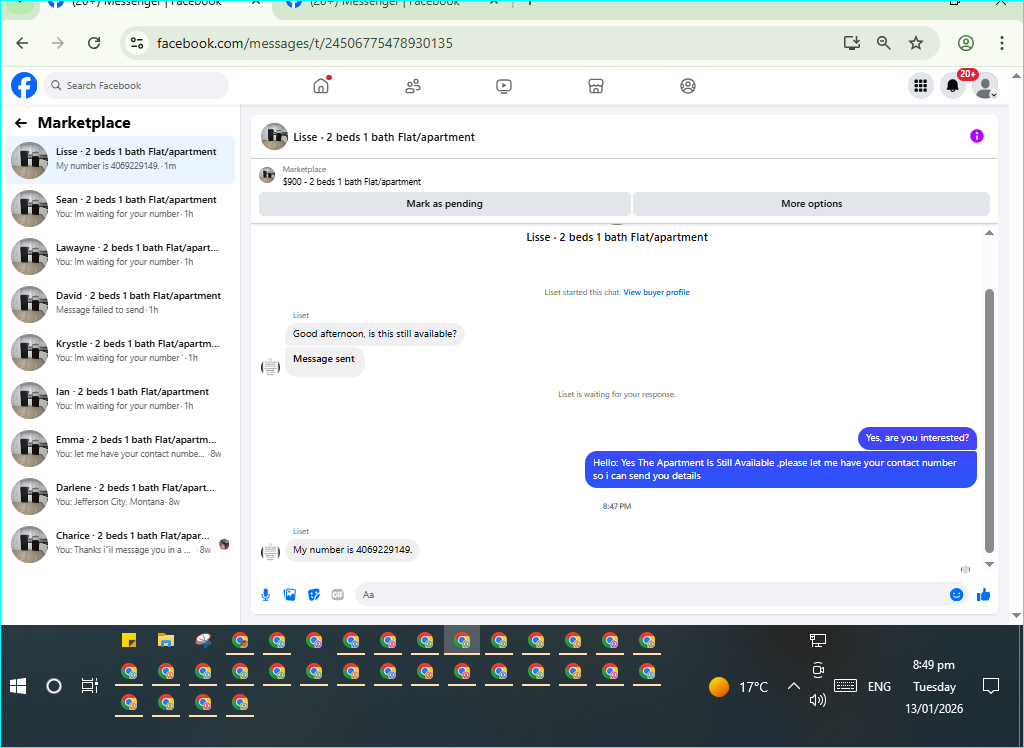This screenshot has width=1024, height=748.
Task: Attach a photo with the image icon
Action: tap(290, 594)
